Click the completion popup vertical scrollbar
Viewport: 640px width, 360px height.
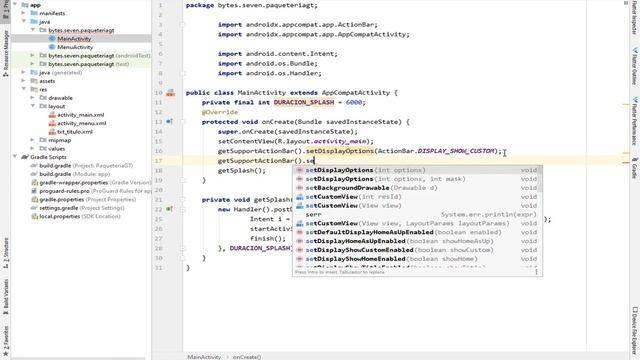(541, 180)
